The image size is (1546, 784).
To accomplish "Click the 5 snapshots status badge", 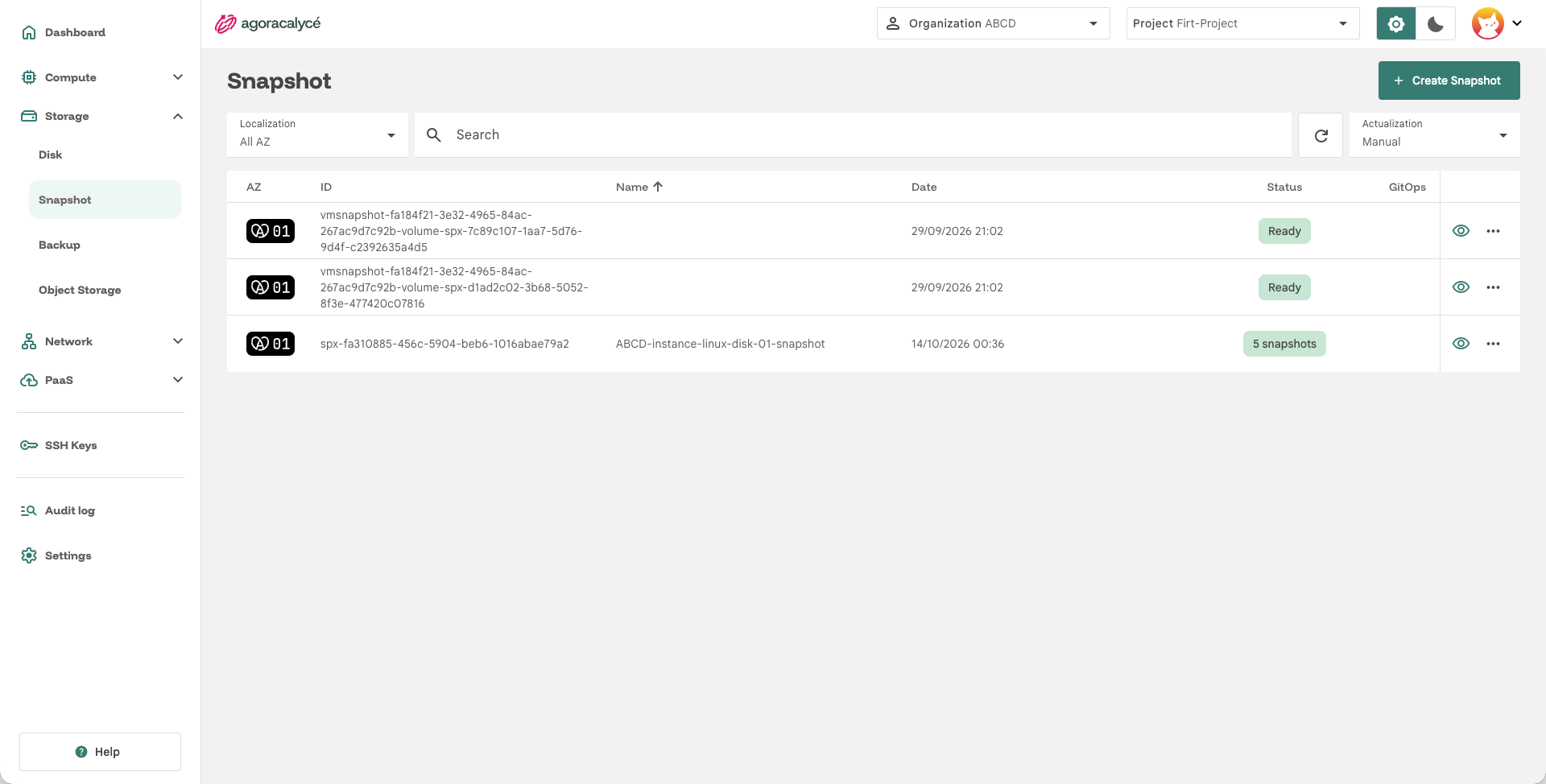I will [x=1284, y=344].
